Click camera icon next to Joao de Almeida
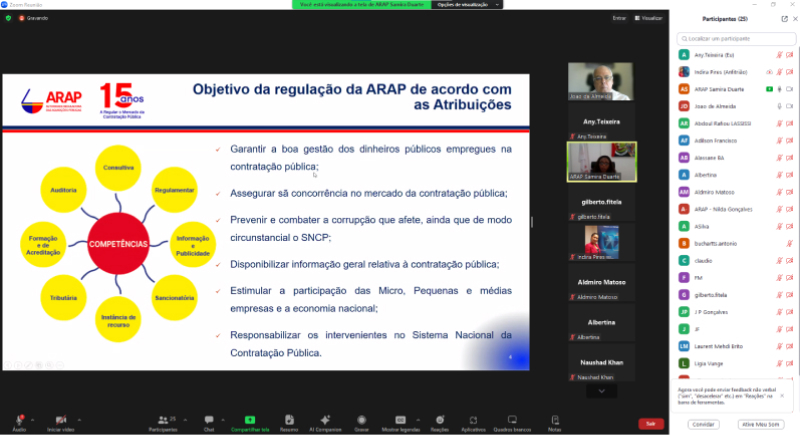This screenshot has width=800, height=435. tap(789, 106)
